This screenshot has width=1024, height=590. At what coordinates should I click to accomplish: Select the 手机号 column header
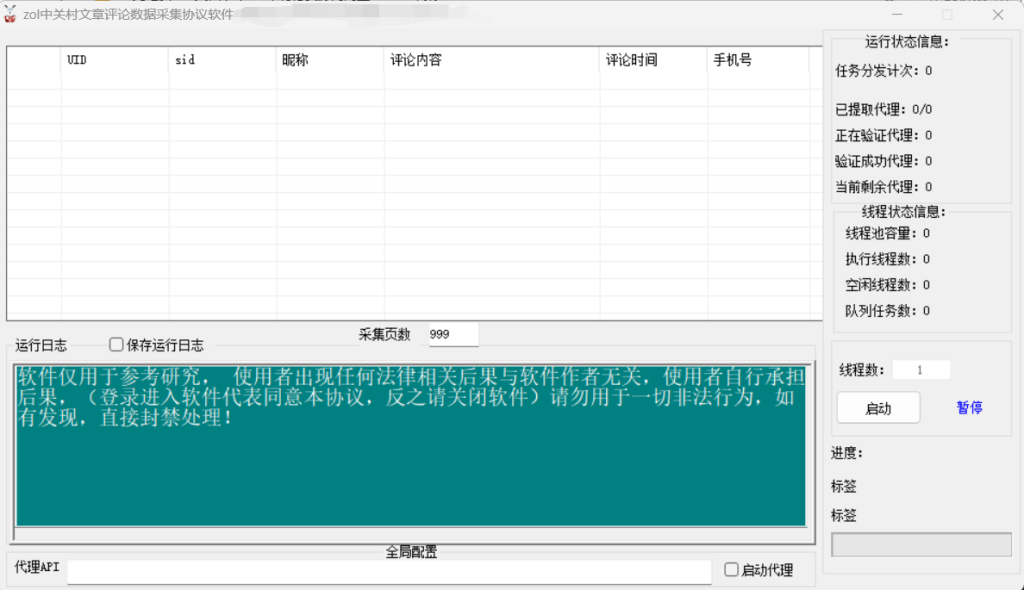[757, 60]
